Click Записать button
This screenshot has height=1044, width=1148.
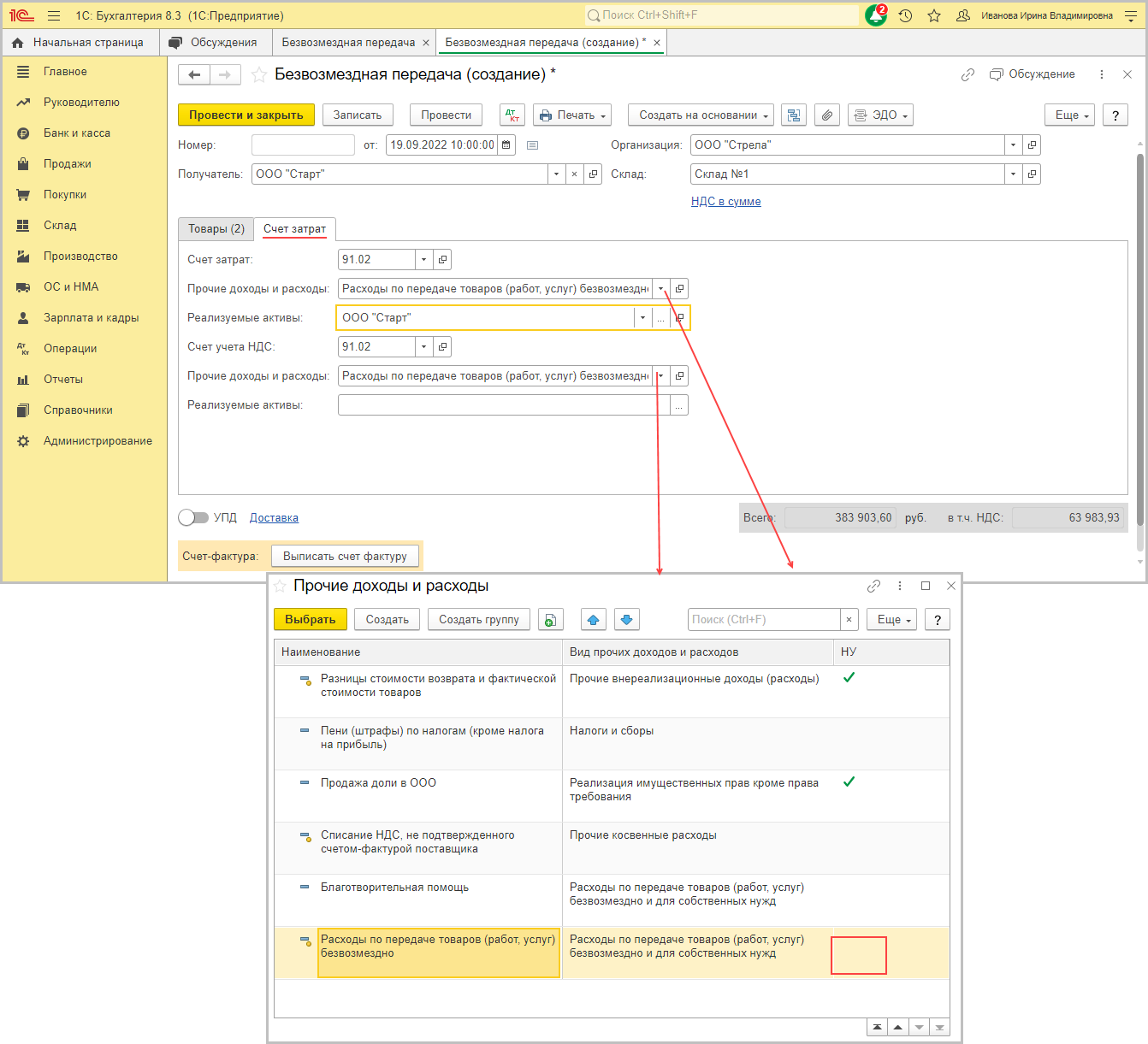[358, 115]
